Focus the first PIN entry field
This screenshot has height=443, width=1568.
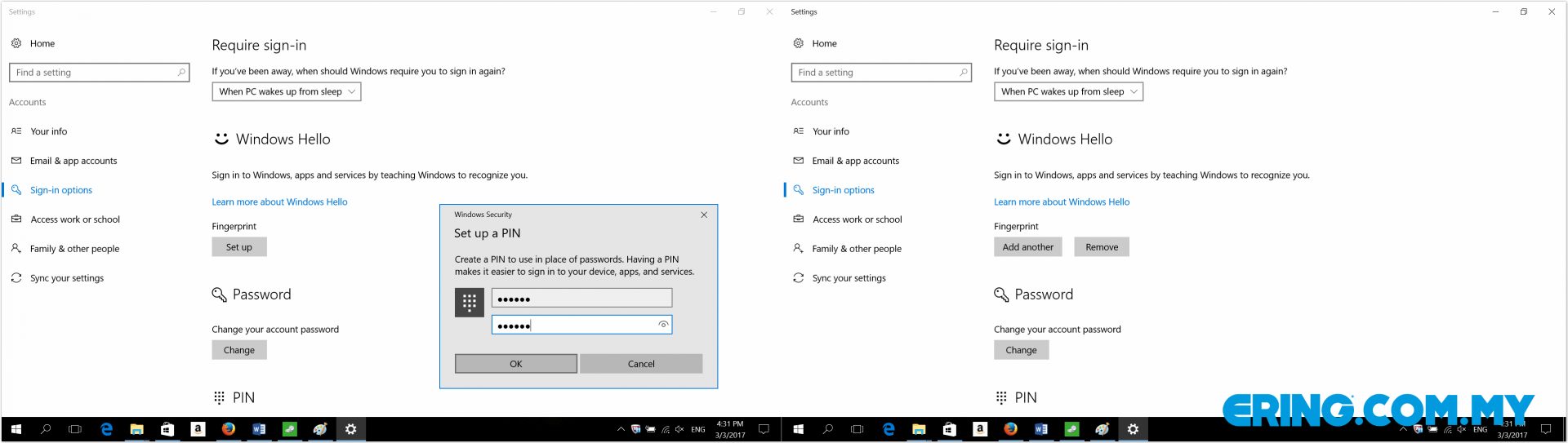coord(581,298)
